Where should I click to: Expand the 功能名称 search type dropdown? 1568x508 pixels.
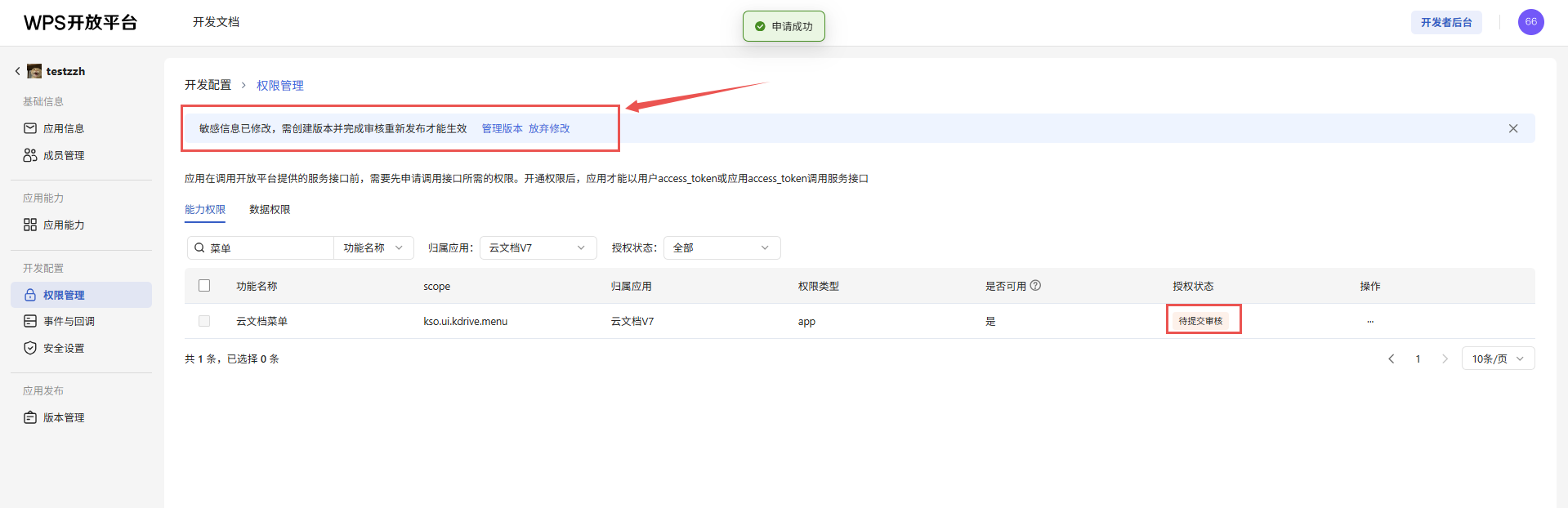coord(373,247)
